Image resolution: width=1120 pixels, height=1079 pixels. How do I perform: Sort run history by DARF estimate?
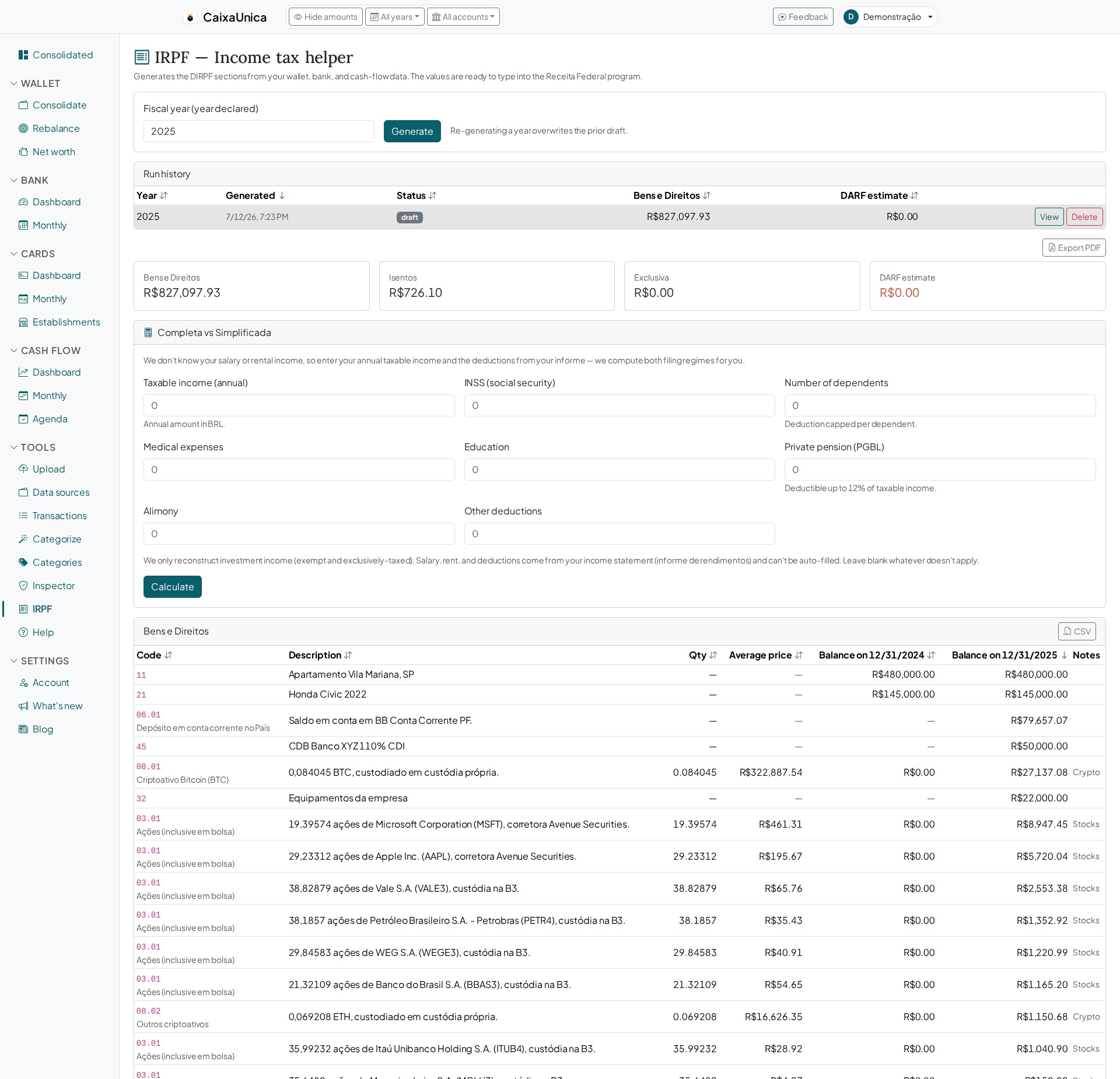pos(879,195)
